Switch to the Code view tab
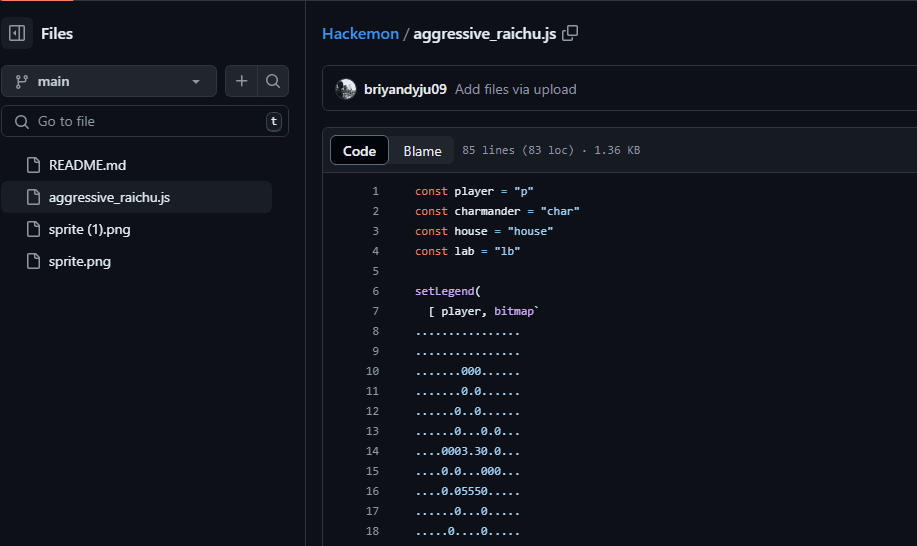This screenshot has height=546, width=917. (x=359, y=151)
